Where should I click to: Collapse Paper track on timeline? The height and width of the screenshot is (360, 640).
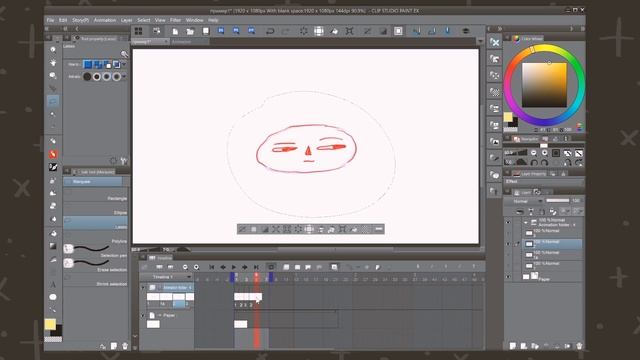tap(143, 316)
